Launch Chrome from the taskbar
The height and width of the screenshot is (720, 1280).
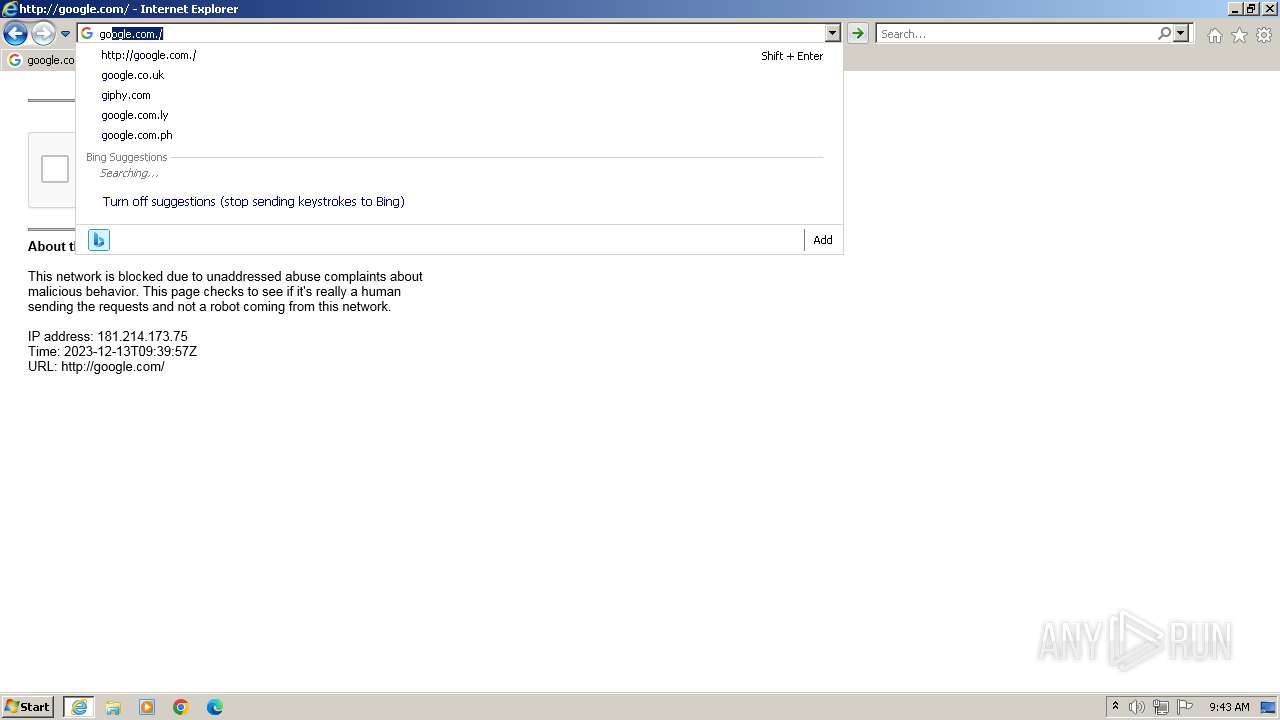[x=181, y=707]
